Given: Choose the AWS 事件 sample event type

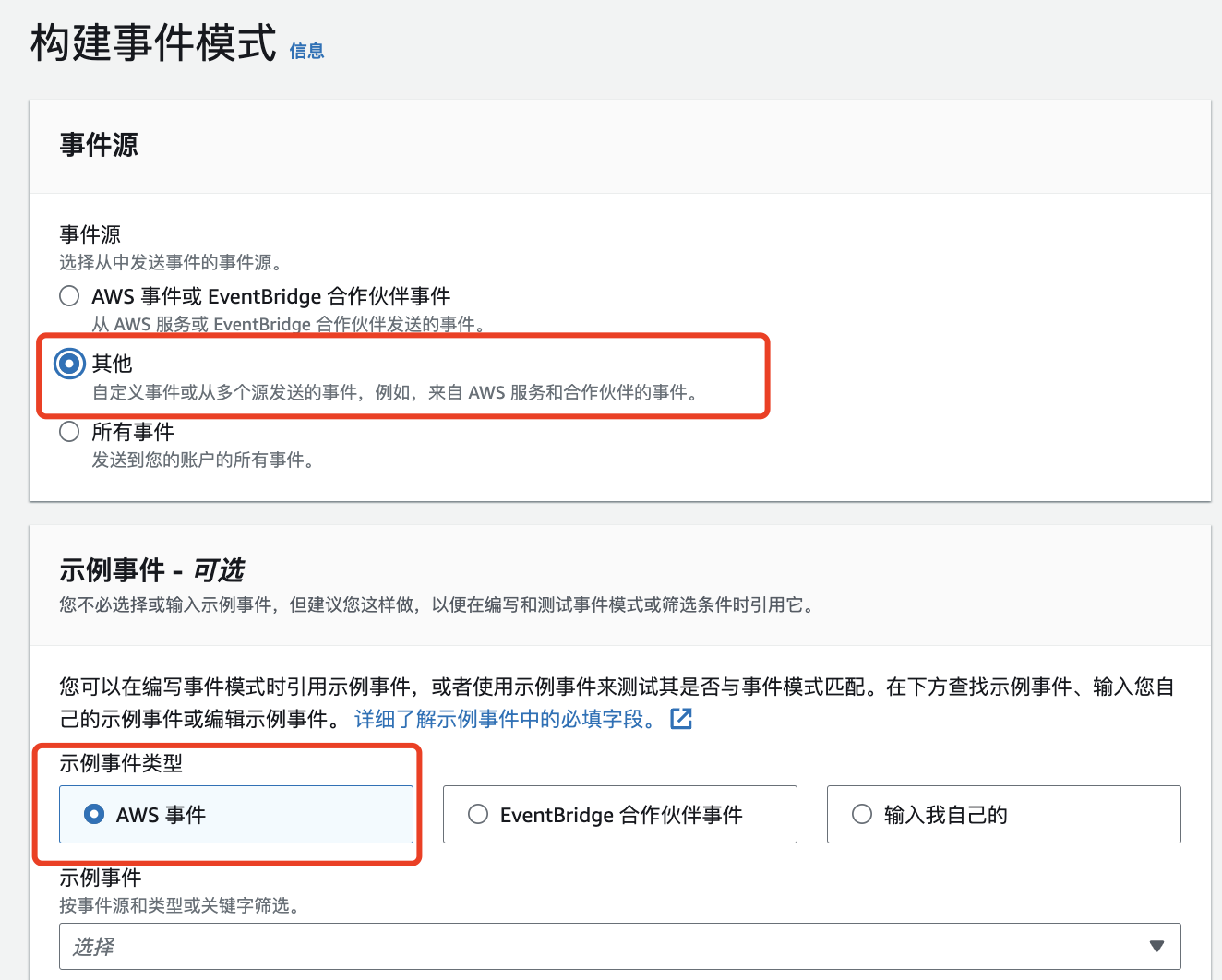Looking at the screenshot, I should coord(236,814).
